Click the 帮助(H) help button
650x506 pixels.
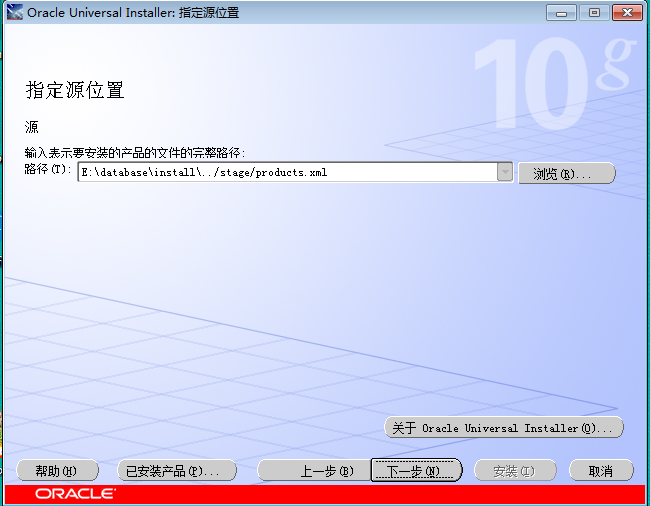(x=57, y=470)
